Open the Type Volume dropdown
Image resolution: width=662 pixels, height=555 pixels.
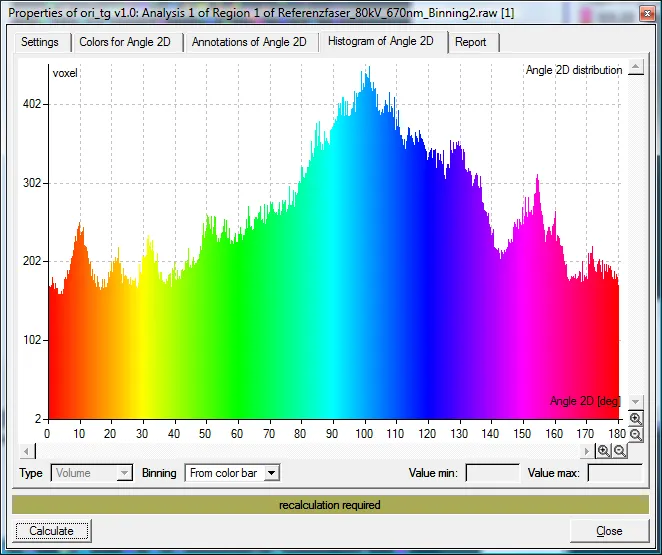pyautogui.click(x=92, y=473)
